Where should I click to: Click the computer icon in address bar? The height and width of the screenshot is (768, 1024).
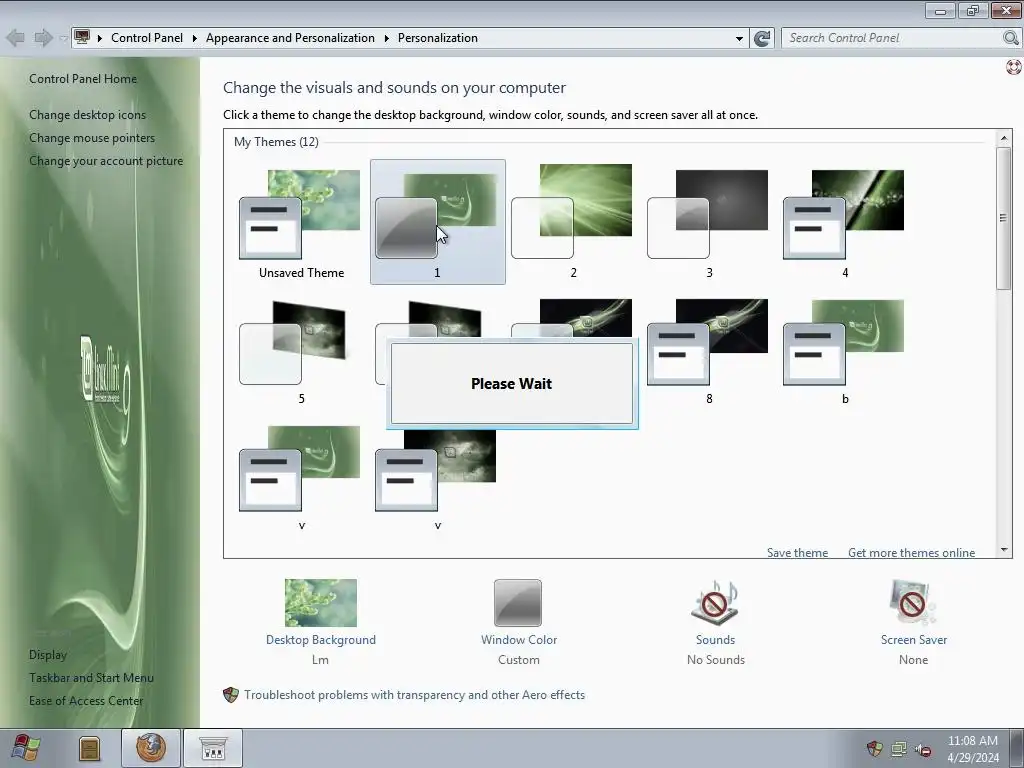point(82,37)
